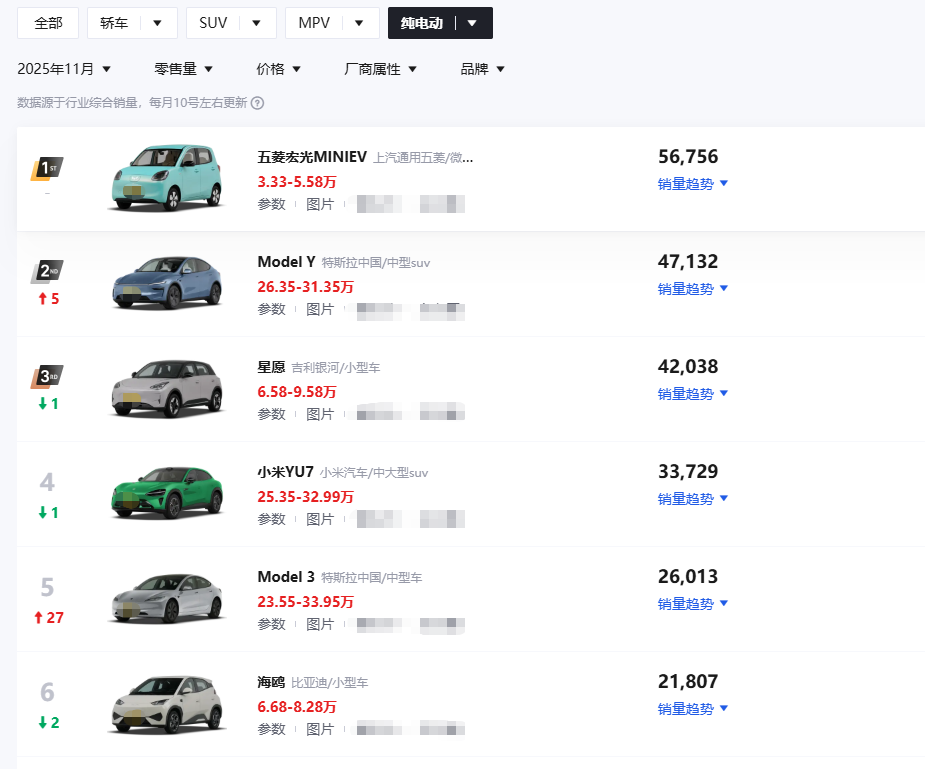The width and height of the screenshot is (925, 769).
Task: Click the 2nd place rank badge
Action: [x=47, y=271]
